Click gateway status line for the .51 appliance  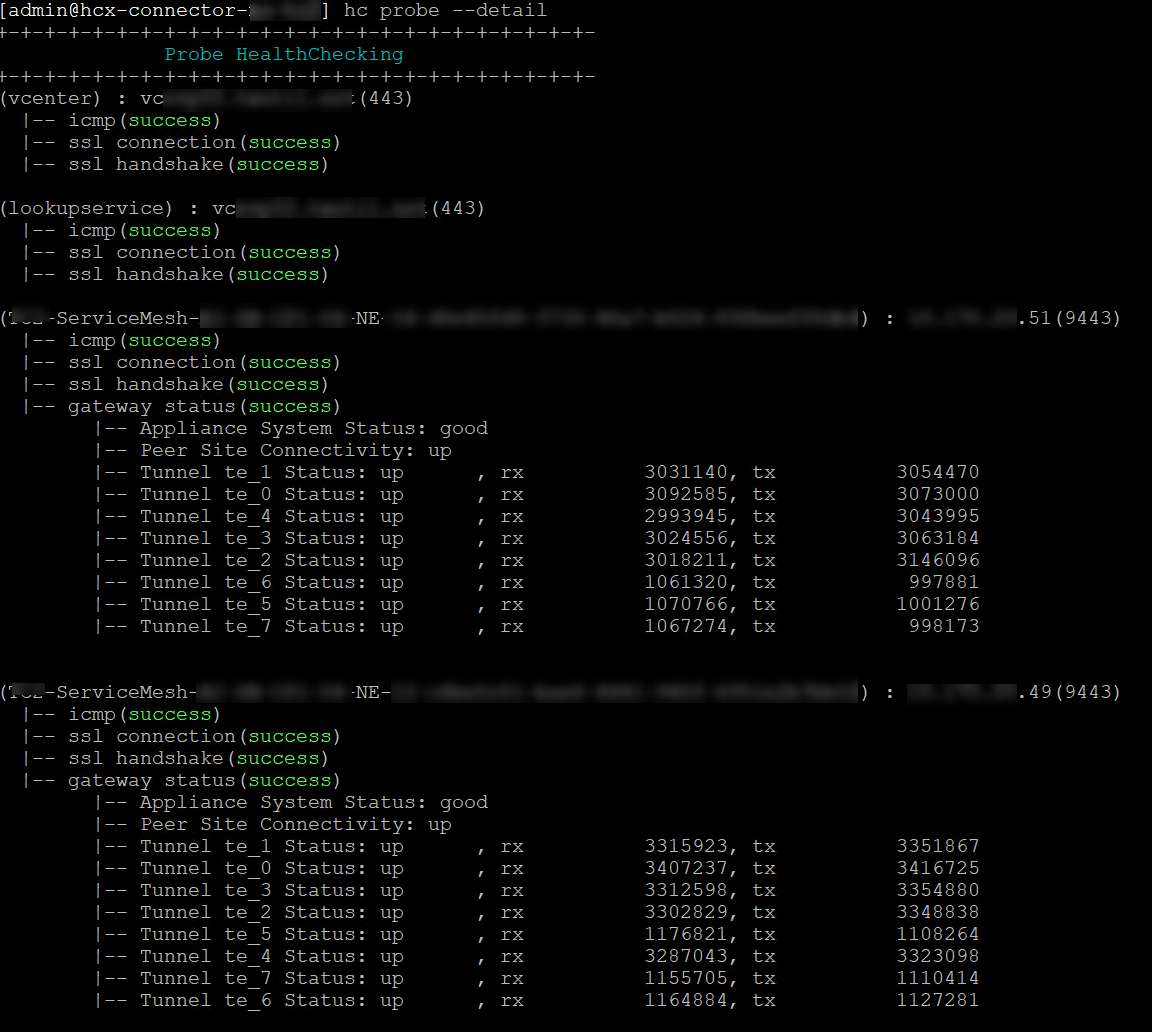pos(204,406)
